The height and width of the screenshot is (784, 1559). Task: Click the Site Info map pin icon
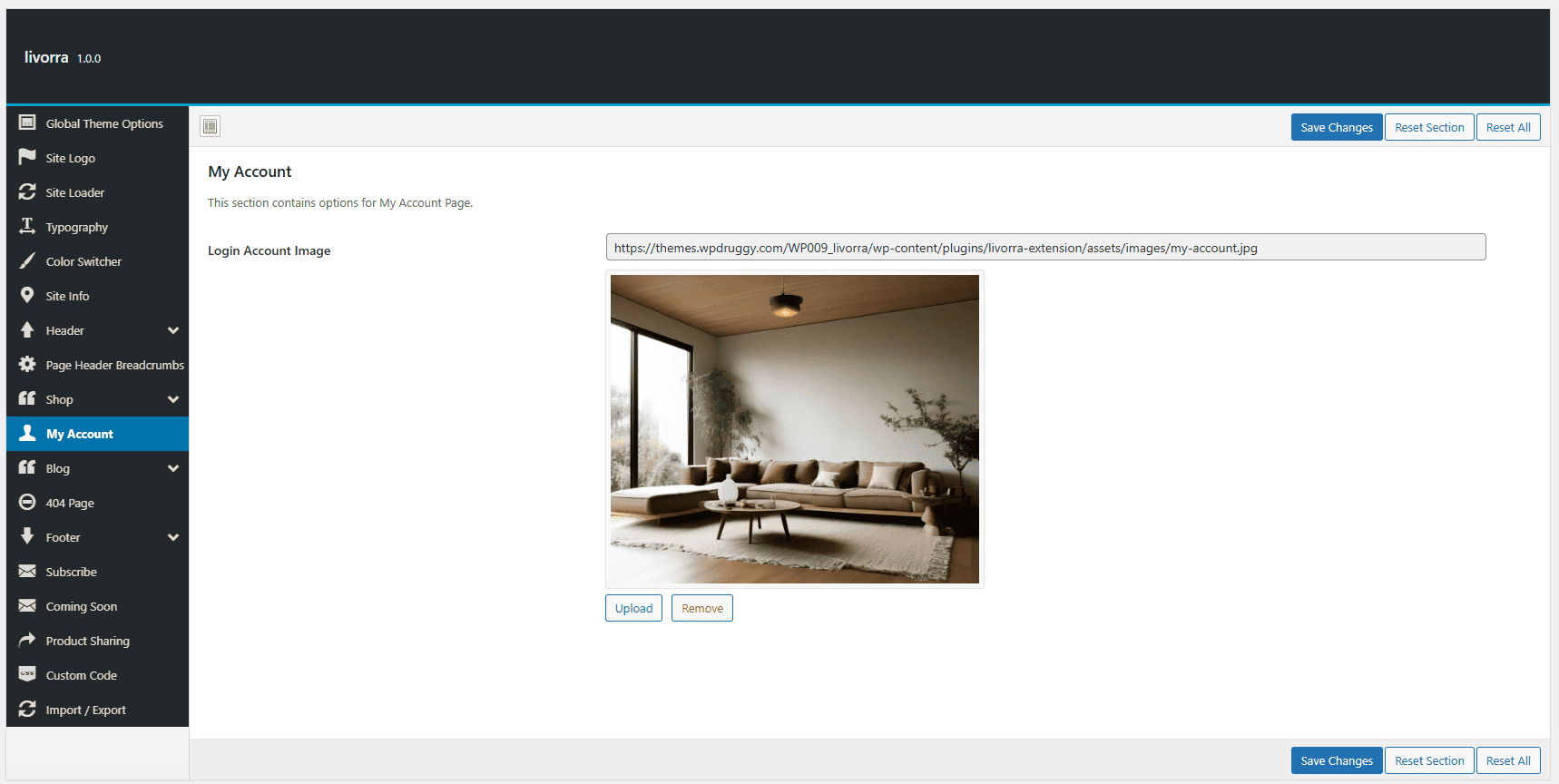[27, 295]
